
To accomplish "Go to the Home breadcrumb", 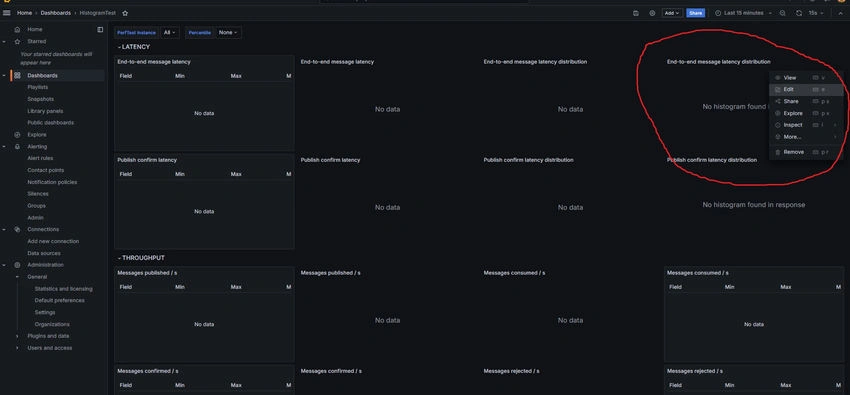I will tap(24, 13).
